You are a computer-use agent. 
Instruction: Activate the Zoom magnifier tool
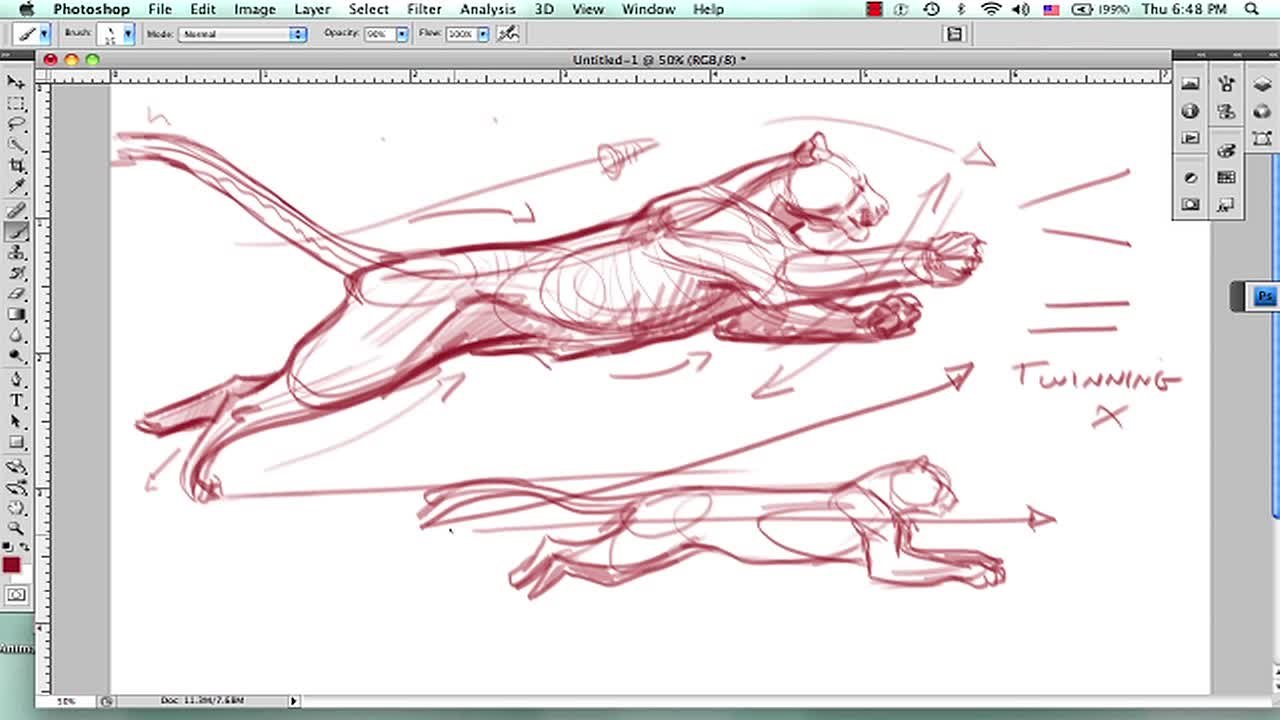coord(16,527)
